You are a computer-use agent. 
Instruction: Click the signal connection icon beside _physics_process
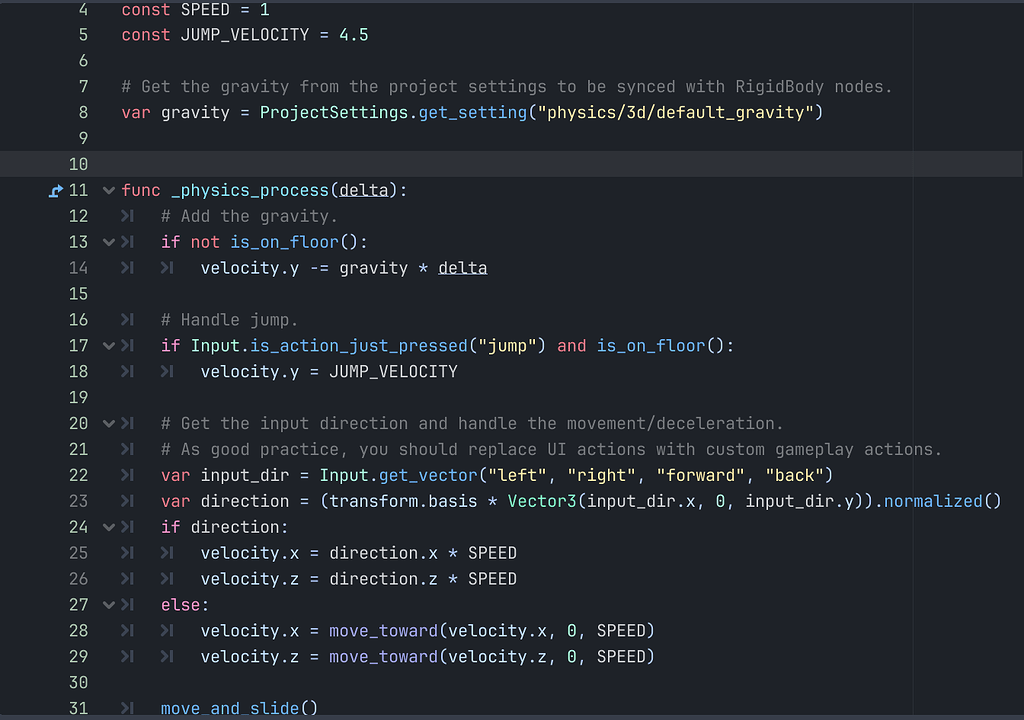[x=56, y=190]
